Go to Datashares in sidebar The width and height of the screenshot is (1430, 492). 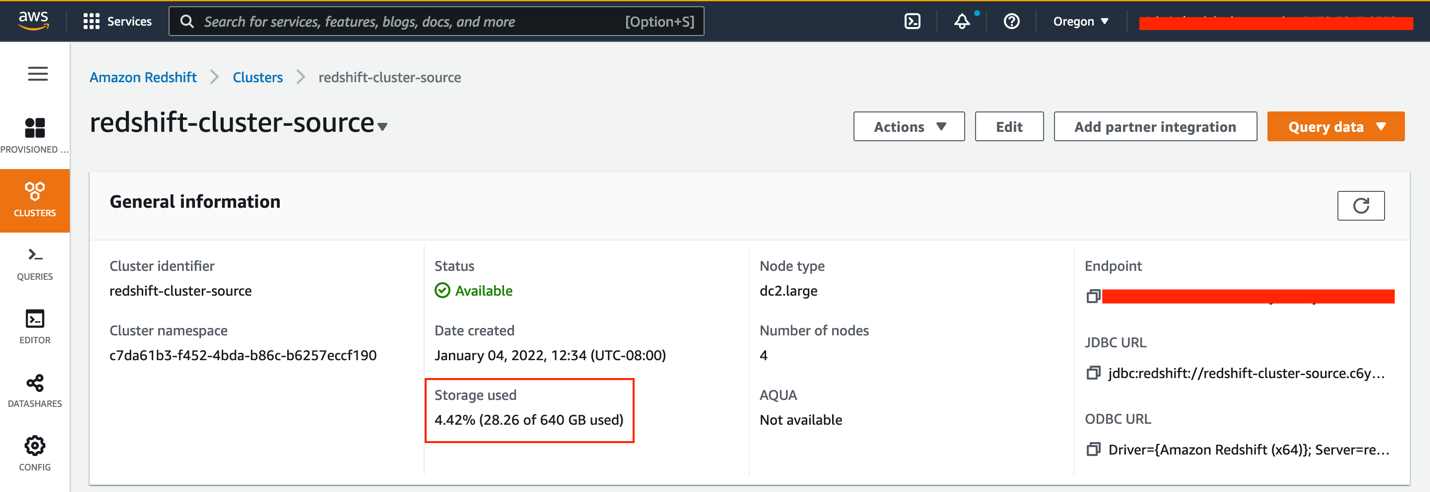[x=35, y=390]
